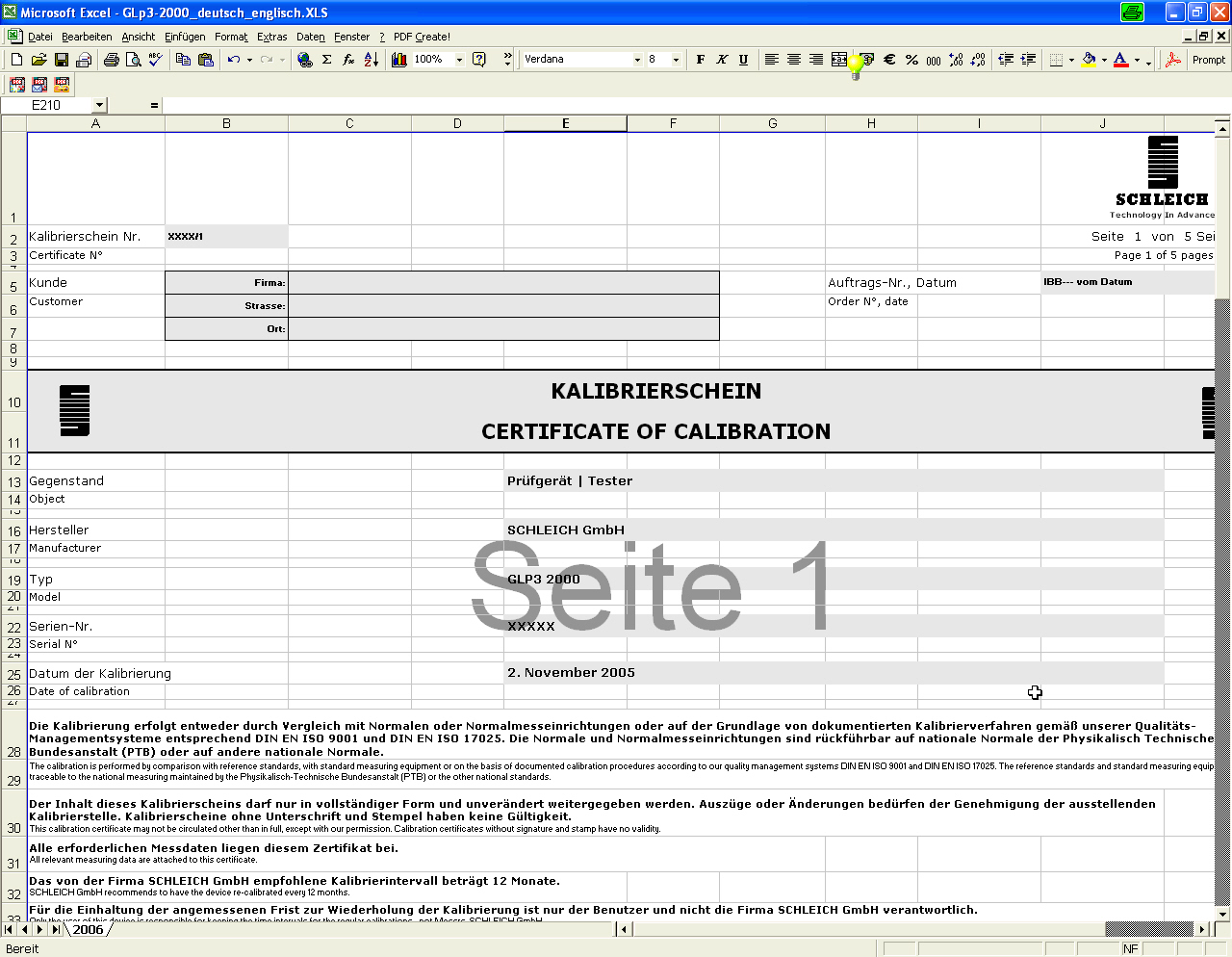This screenshot has height=957, width=1232.
Task: Click the PDF email icon in second toolbar
Action: tap(39, 85)
